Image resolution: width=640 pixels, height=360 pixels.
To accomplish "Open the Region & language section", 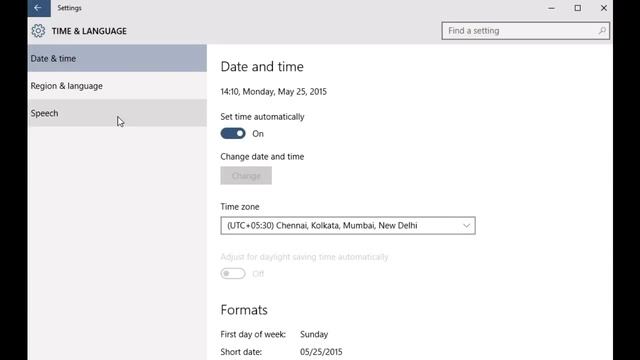I will click(x=117, y=86).
